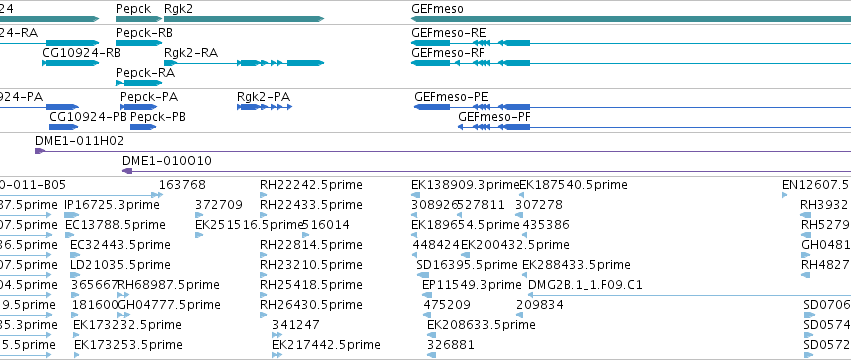
Task: Select EST 307278
Action: [x=539, y=205]
